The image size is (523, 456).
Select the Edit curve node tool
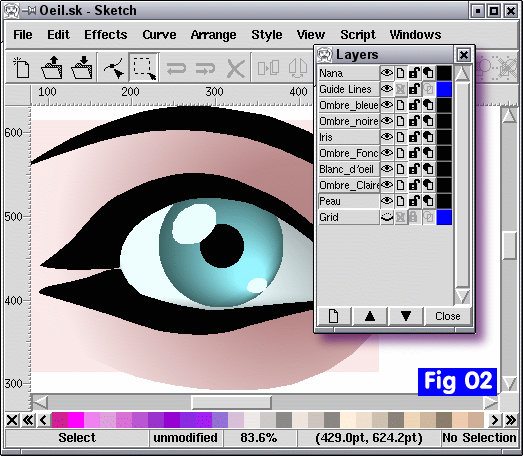pyautogui.click(x=114, y=68)
